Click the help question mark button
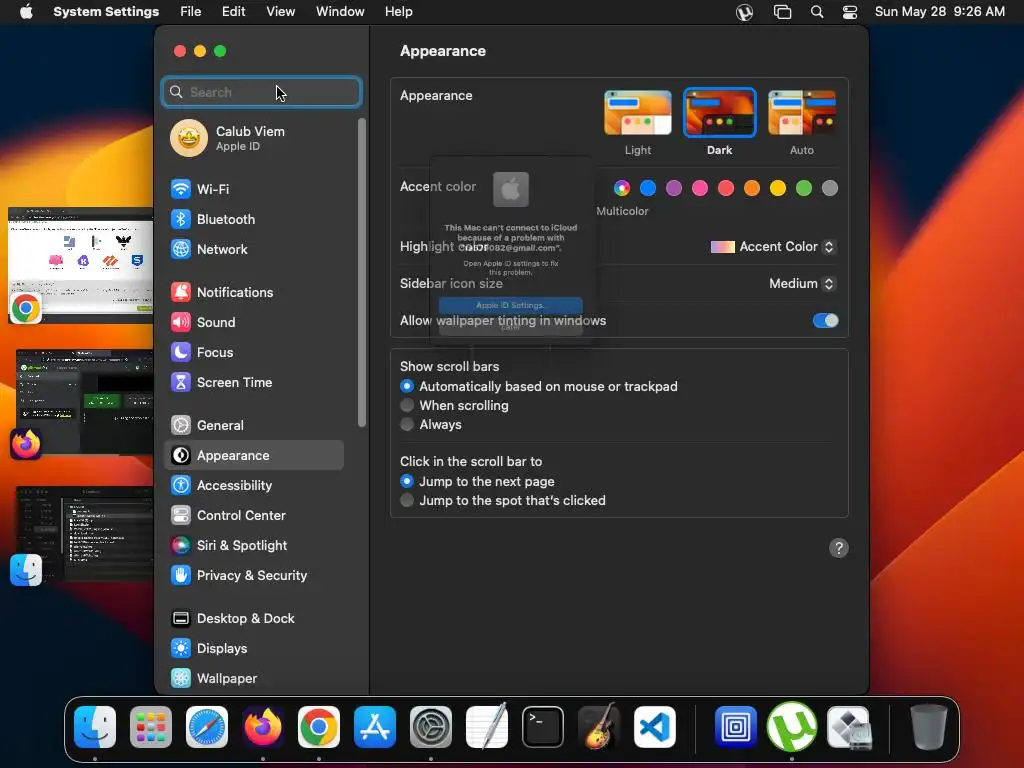 [x=839, y=548]
